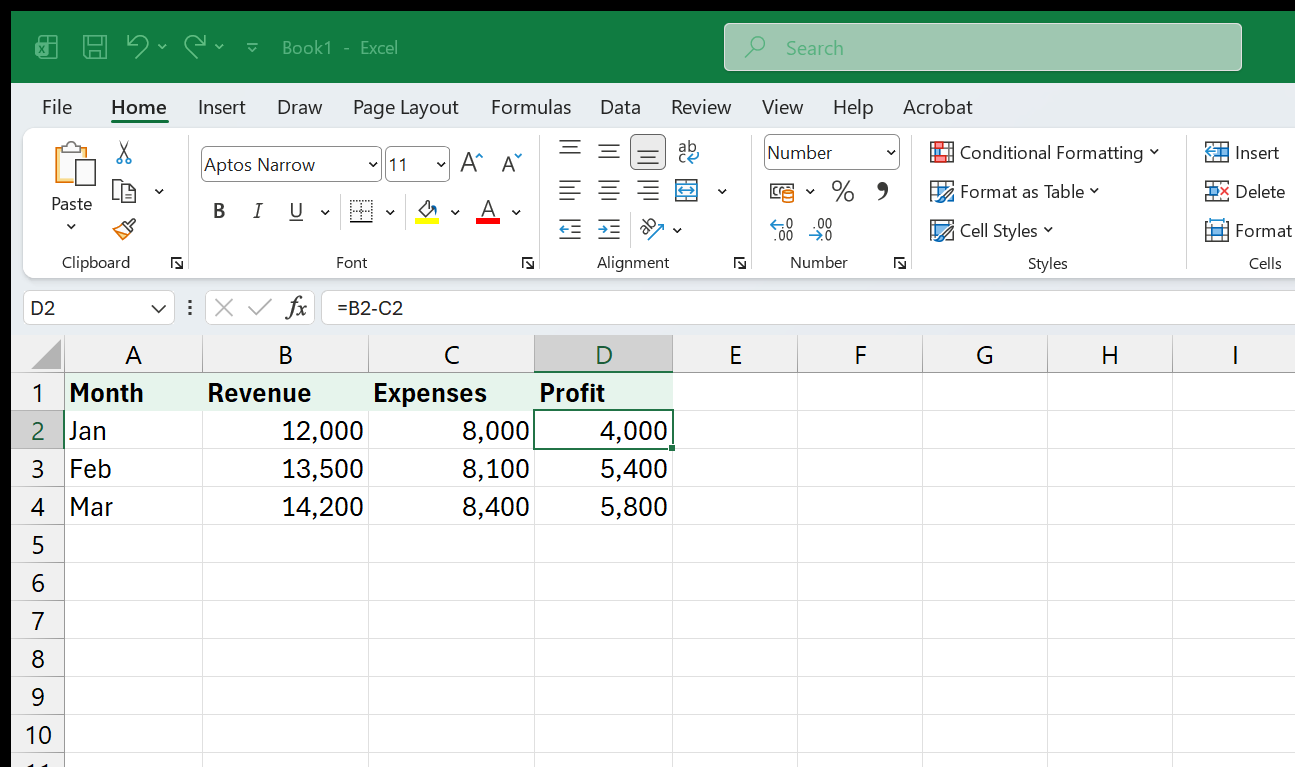
Task: Open the font name dropdown
Action: tap(374, 165)
